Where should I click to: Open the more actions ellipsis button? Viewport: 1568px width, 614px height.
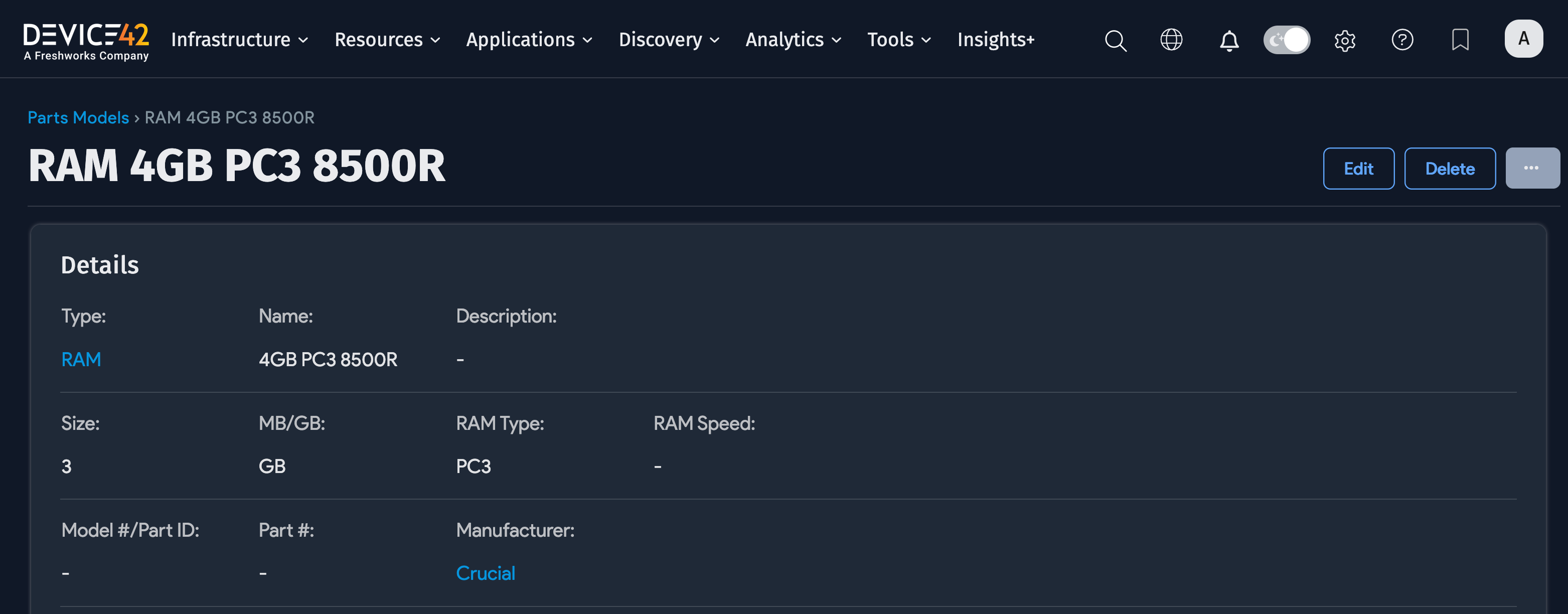click(x=1531, y=169)
